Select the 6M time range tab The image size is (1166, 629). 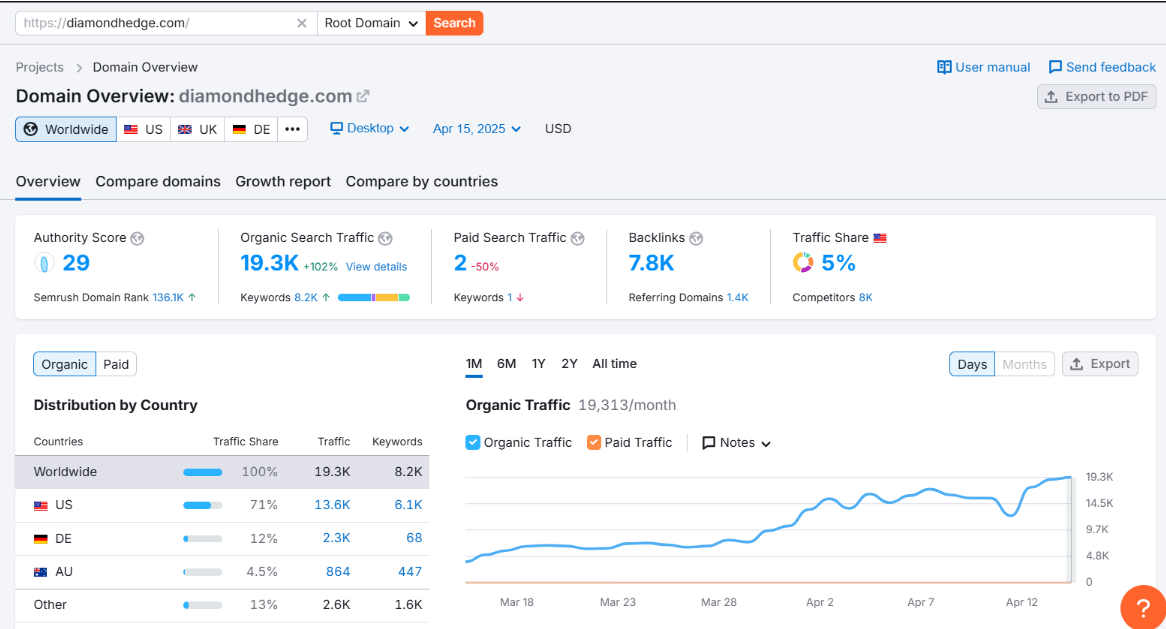[506, 364]
